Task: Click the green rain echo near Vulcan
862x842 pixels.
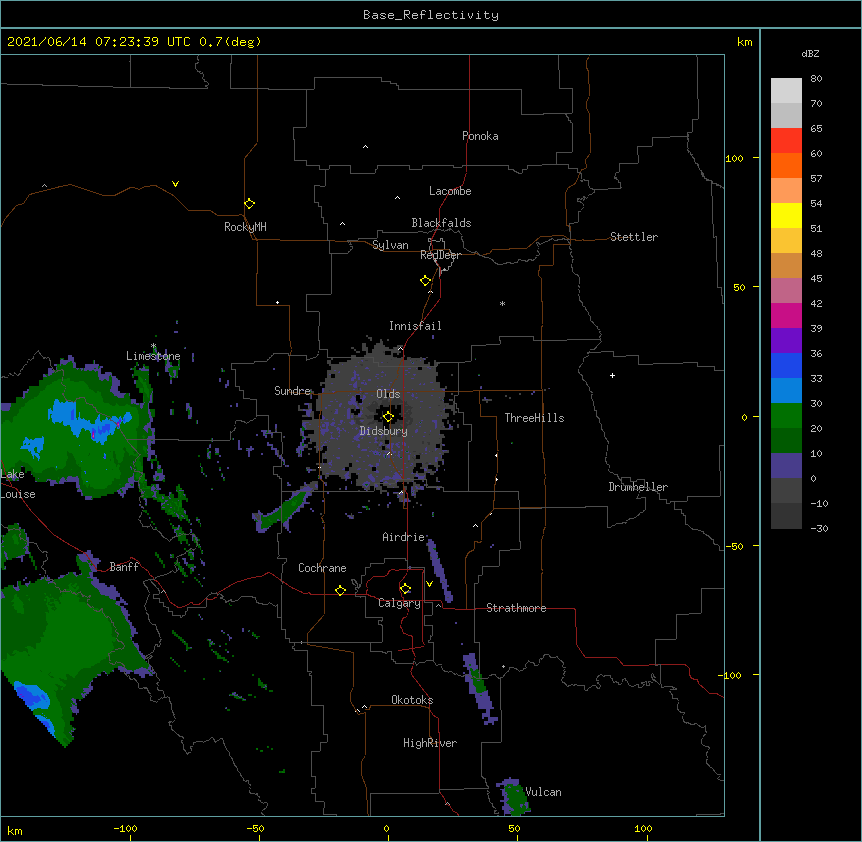Action: [x=516, y=798]
